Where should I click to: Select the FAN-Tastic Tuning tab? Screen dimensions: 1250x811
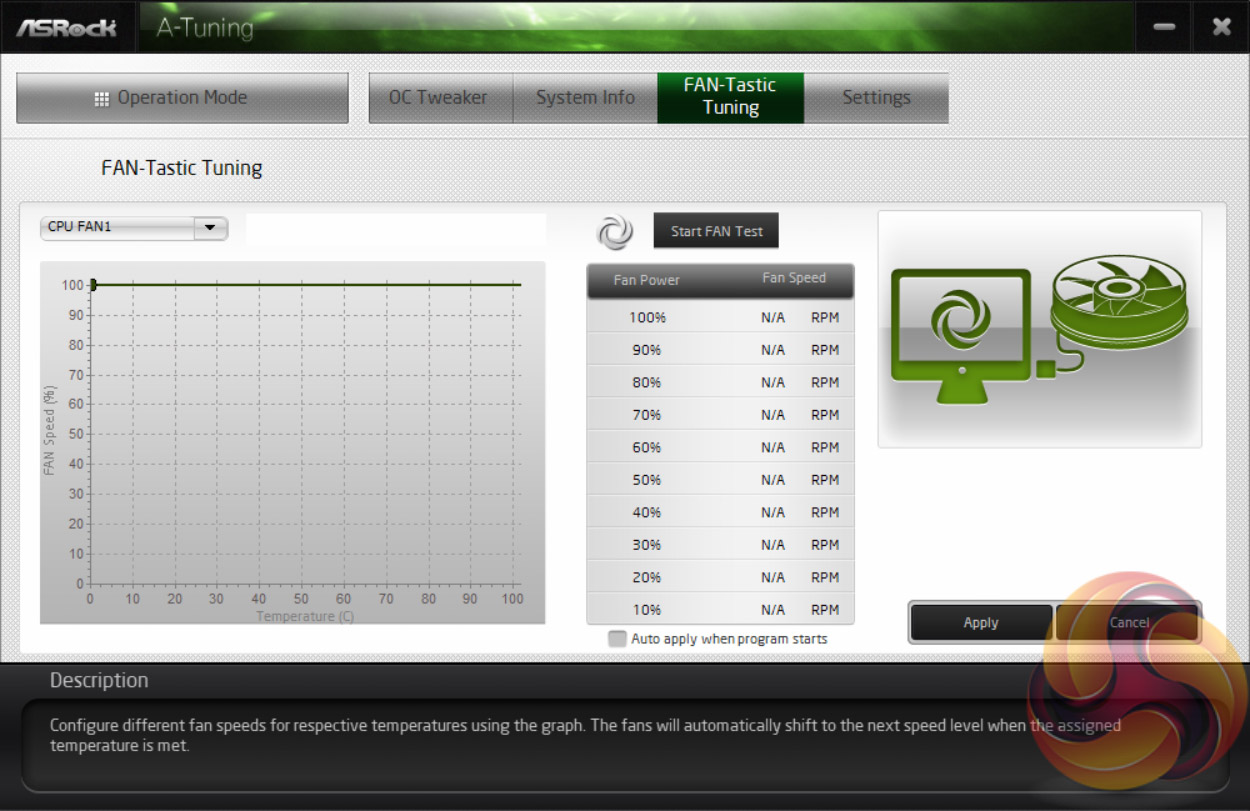pyautogui.click(x=730, y=98)
